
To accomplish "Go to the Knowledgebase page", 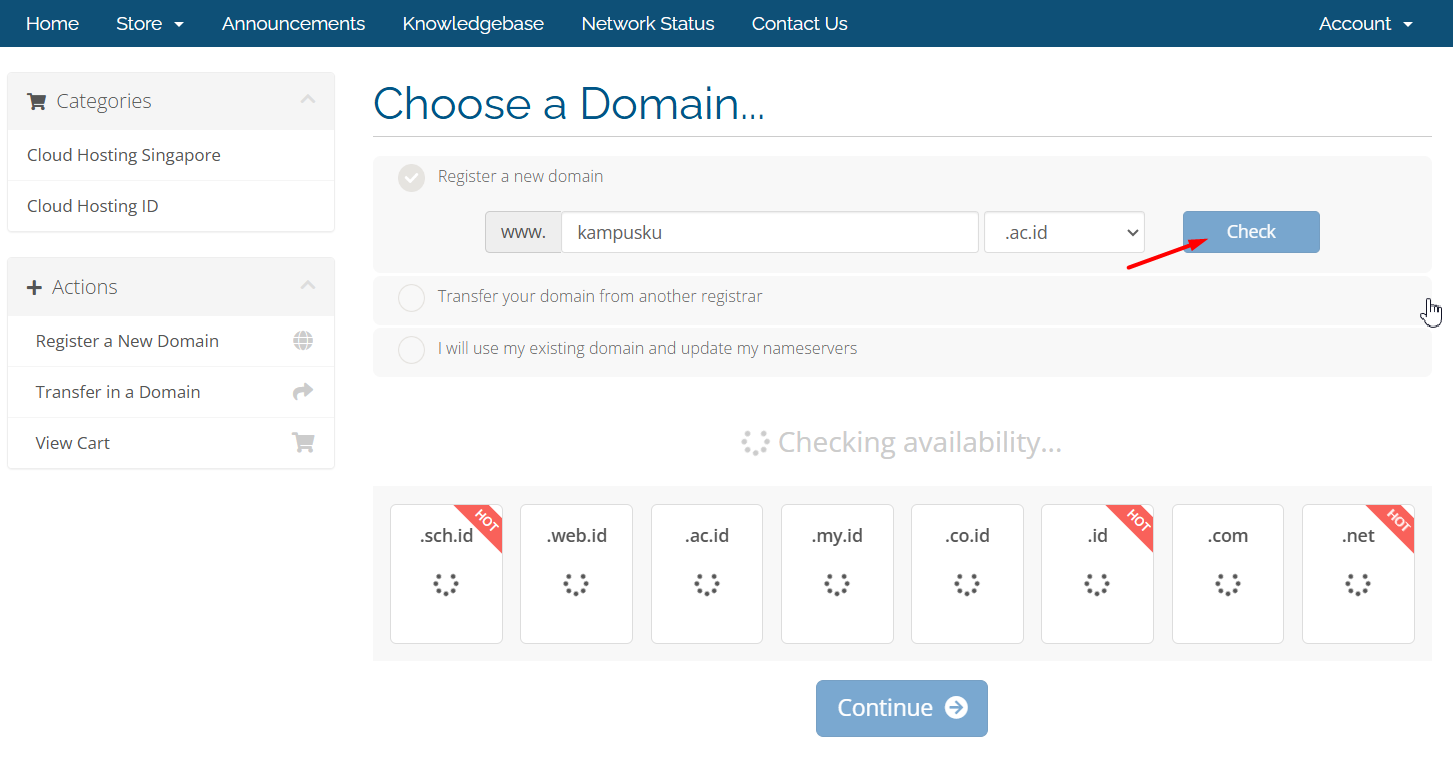I will tap(473, 24).
